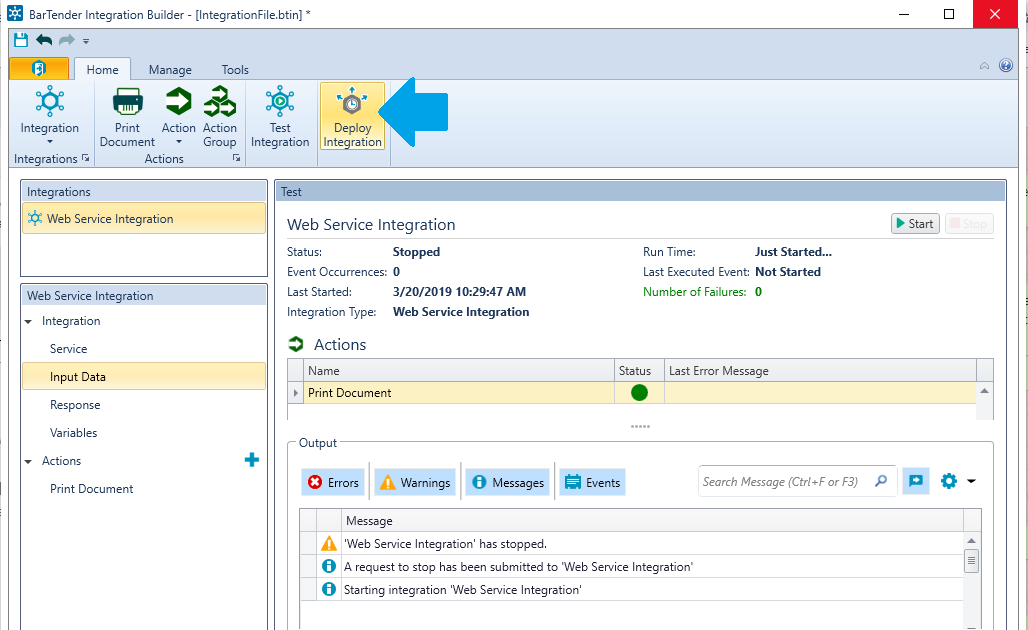Click the Save icon in quick access toolbar
1028x630 pixels.
click(x=21, y=40)
